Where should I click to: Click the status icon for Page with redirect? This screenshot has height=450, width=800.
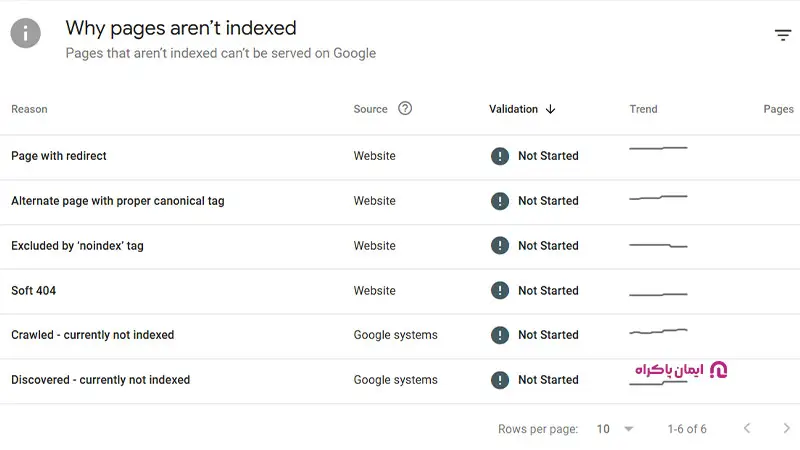tap(500, 156)
